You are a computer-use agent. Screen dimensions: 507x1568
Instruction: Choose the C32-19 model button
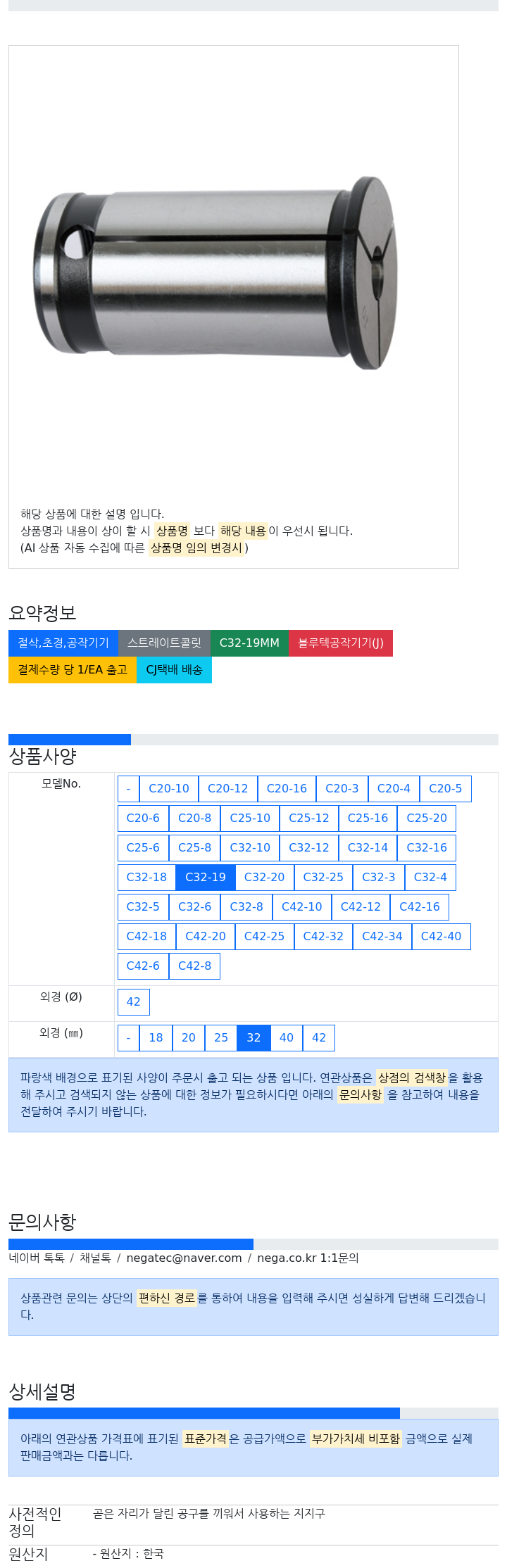[206, 878]
